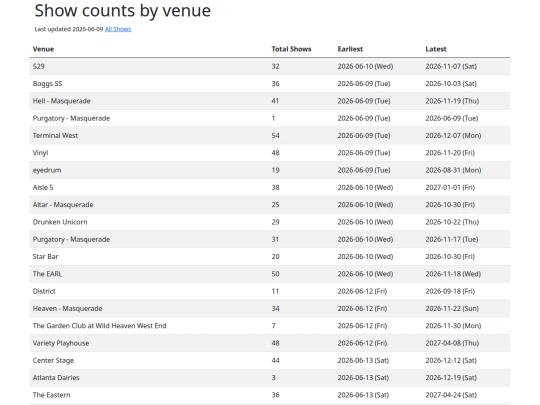
Task: Click the latest date 2026-10-22 (Thu)
Action: click(x=452, y=222)
